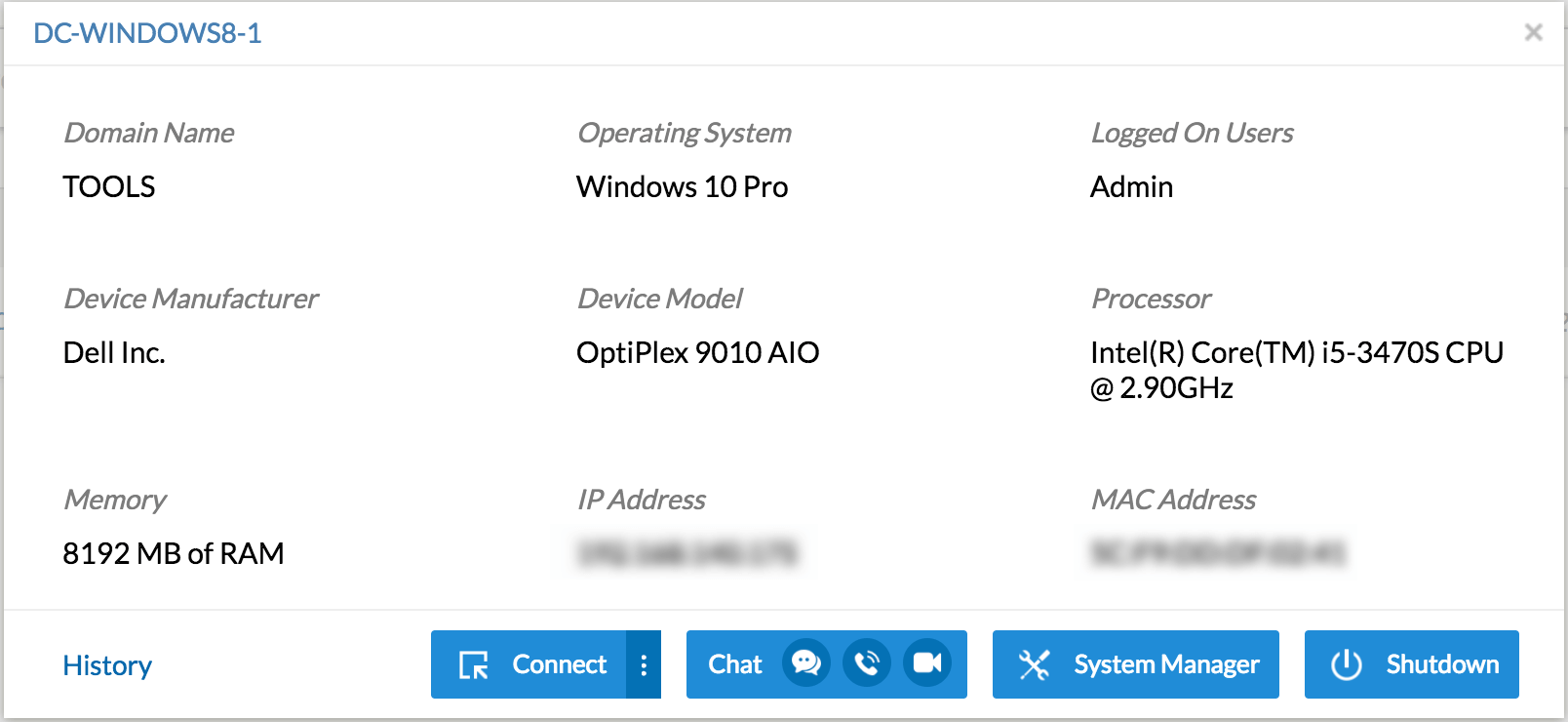The width and height of the screenshot is (1568, 722).
Task: Click the Windows 10 Pro operating system value
Action: click(x=682, y=186)
